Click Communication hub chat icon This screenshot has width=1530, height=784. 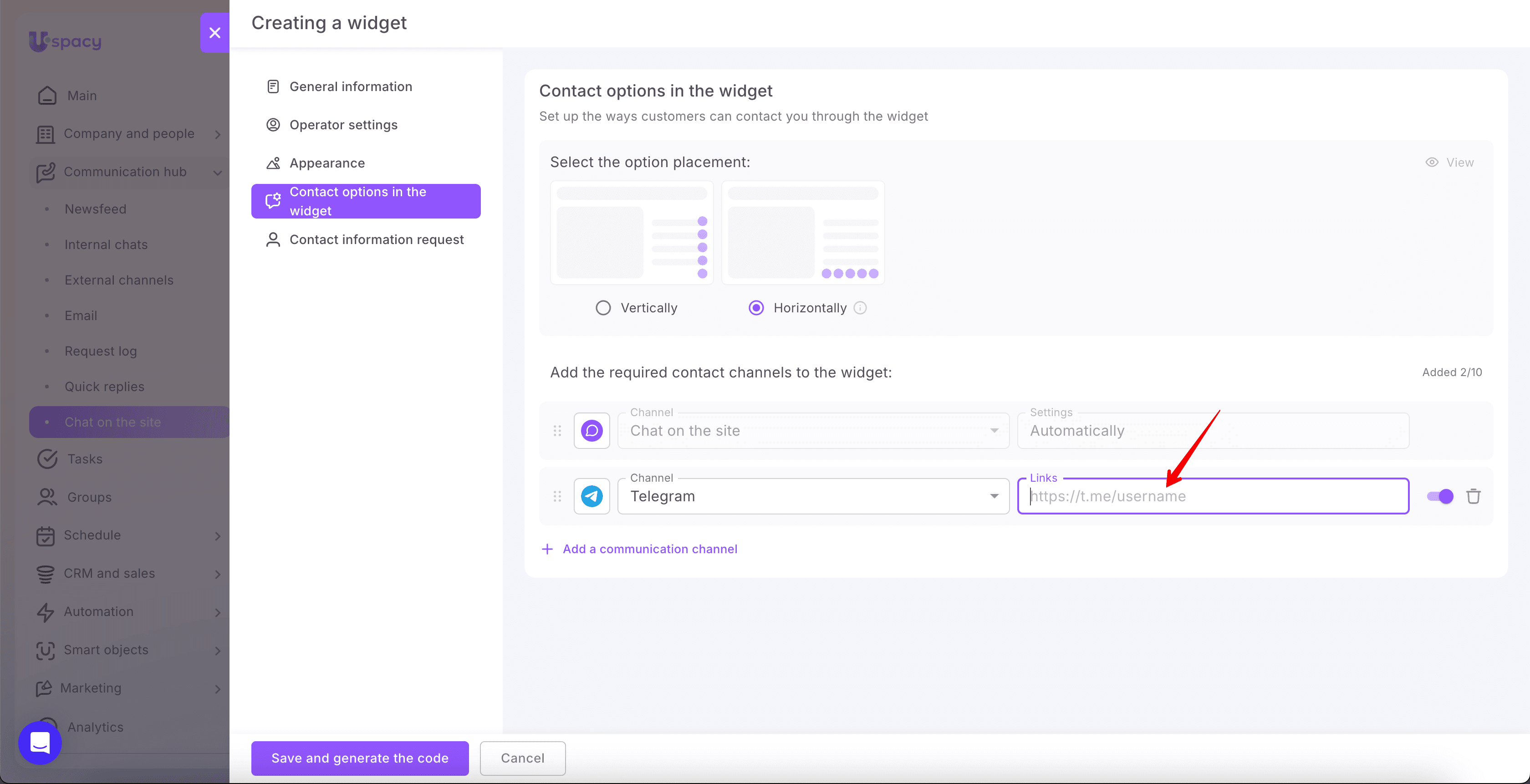click(45, 172)
